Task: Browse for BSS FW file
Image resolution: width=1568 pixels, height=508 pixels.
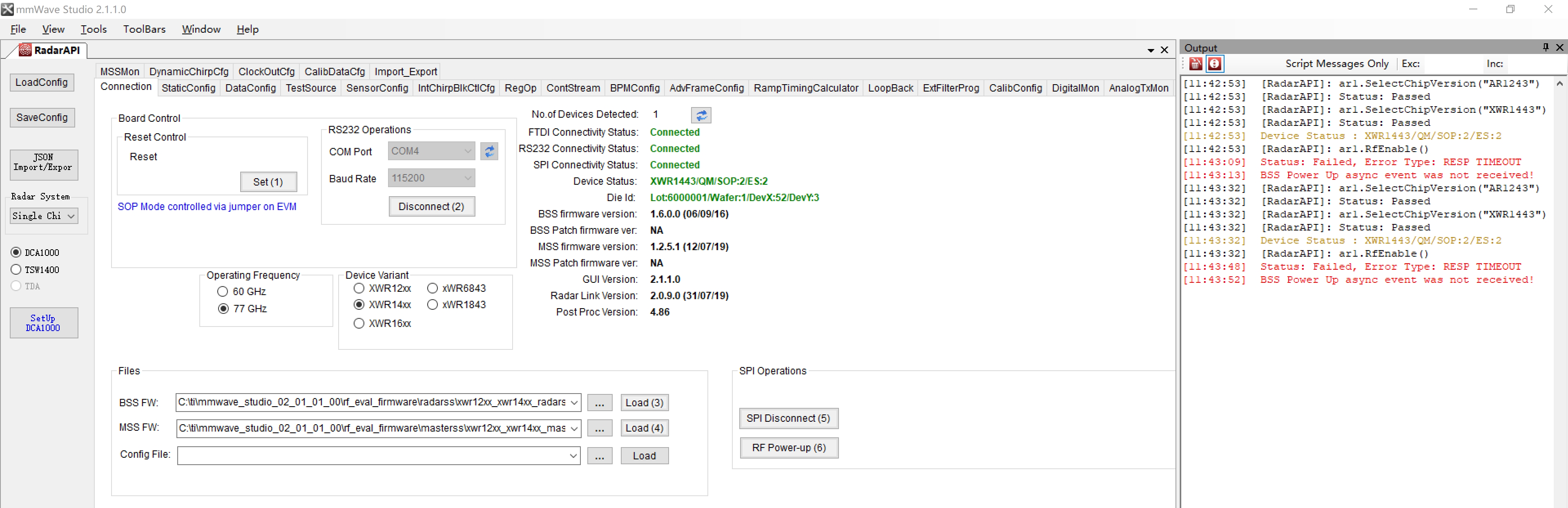Action: point(600,403)
